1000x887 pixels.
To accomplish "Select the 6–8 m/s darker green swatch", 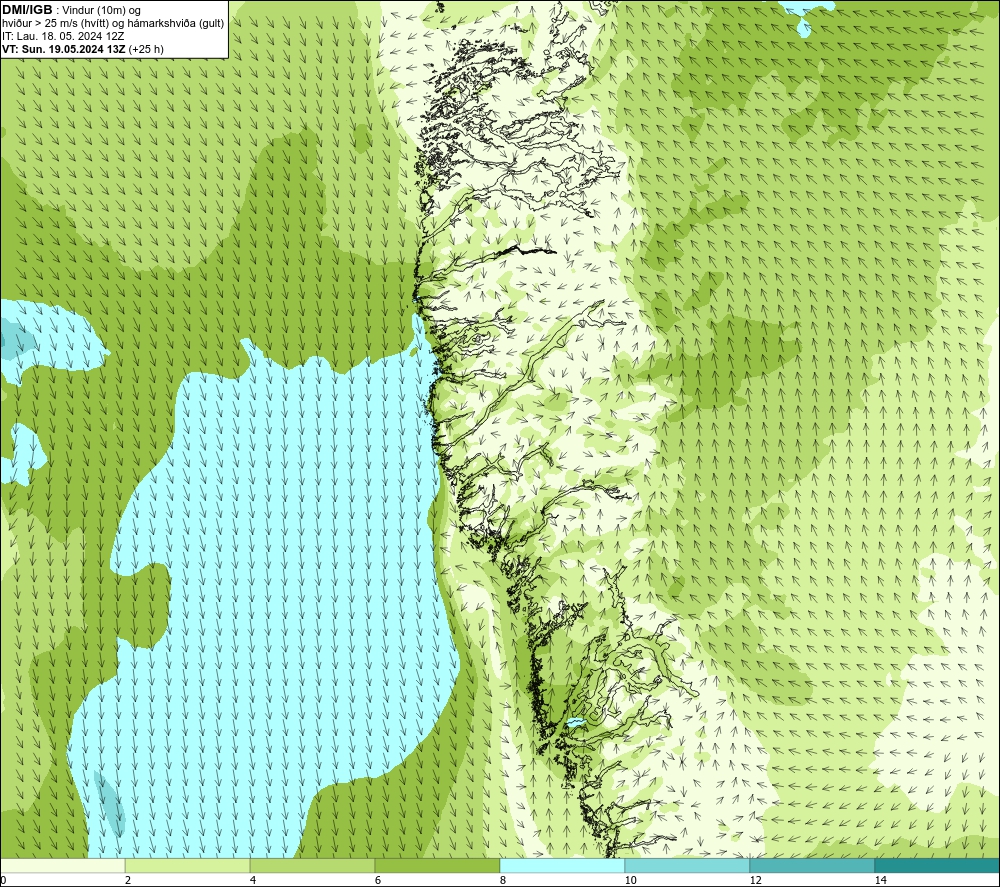I will click(x=438, y=865).
